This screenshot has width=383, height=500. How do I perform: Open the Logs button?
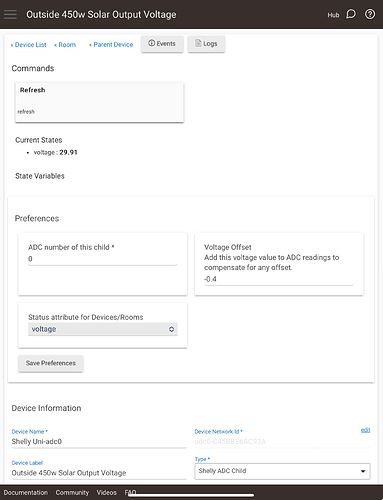pos(206,44)
